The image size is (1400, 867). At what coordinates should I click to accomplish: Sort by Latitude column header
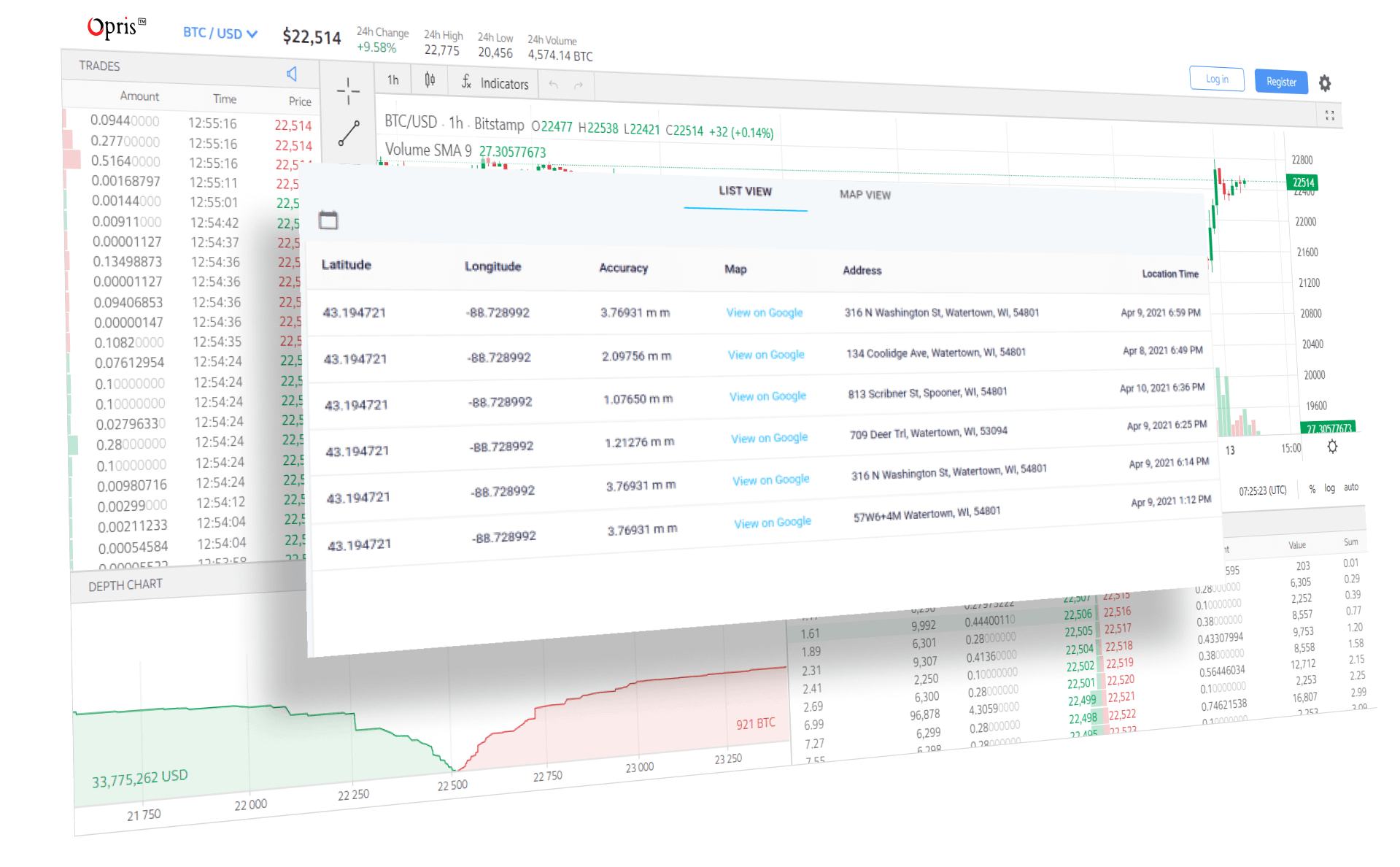[347, 265]
